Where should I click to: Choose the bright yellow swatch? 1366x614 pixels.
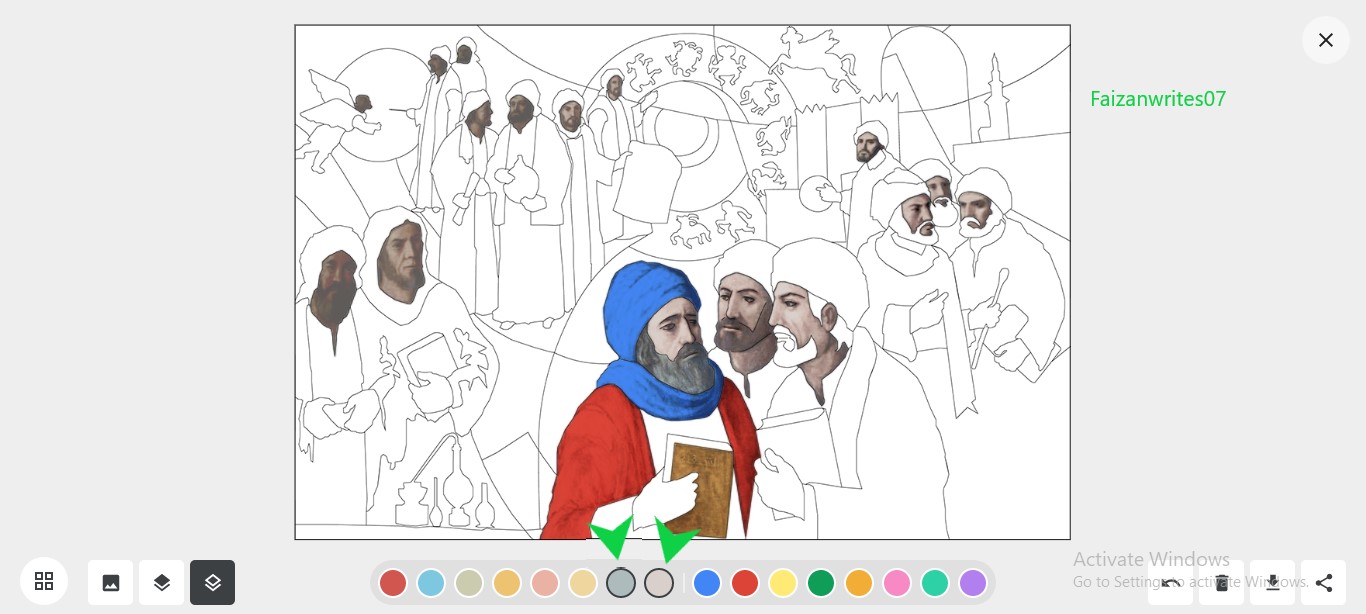(783, 583)
